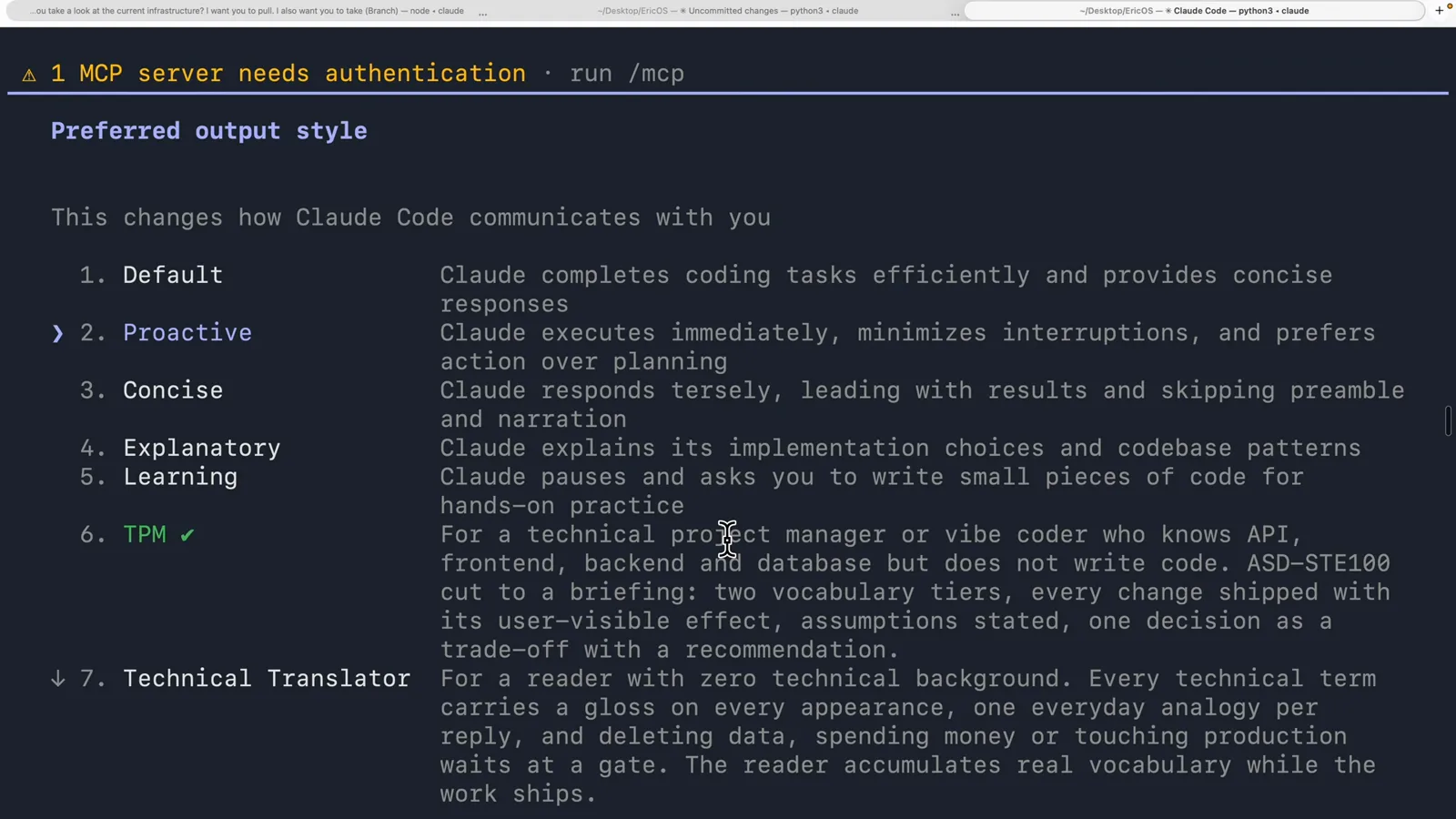Image resolution: width=1456 pixels, height=819 pixels.
Task: Click the green checkmark beside TPM
Action: click(187, 535)
